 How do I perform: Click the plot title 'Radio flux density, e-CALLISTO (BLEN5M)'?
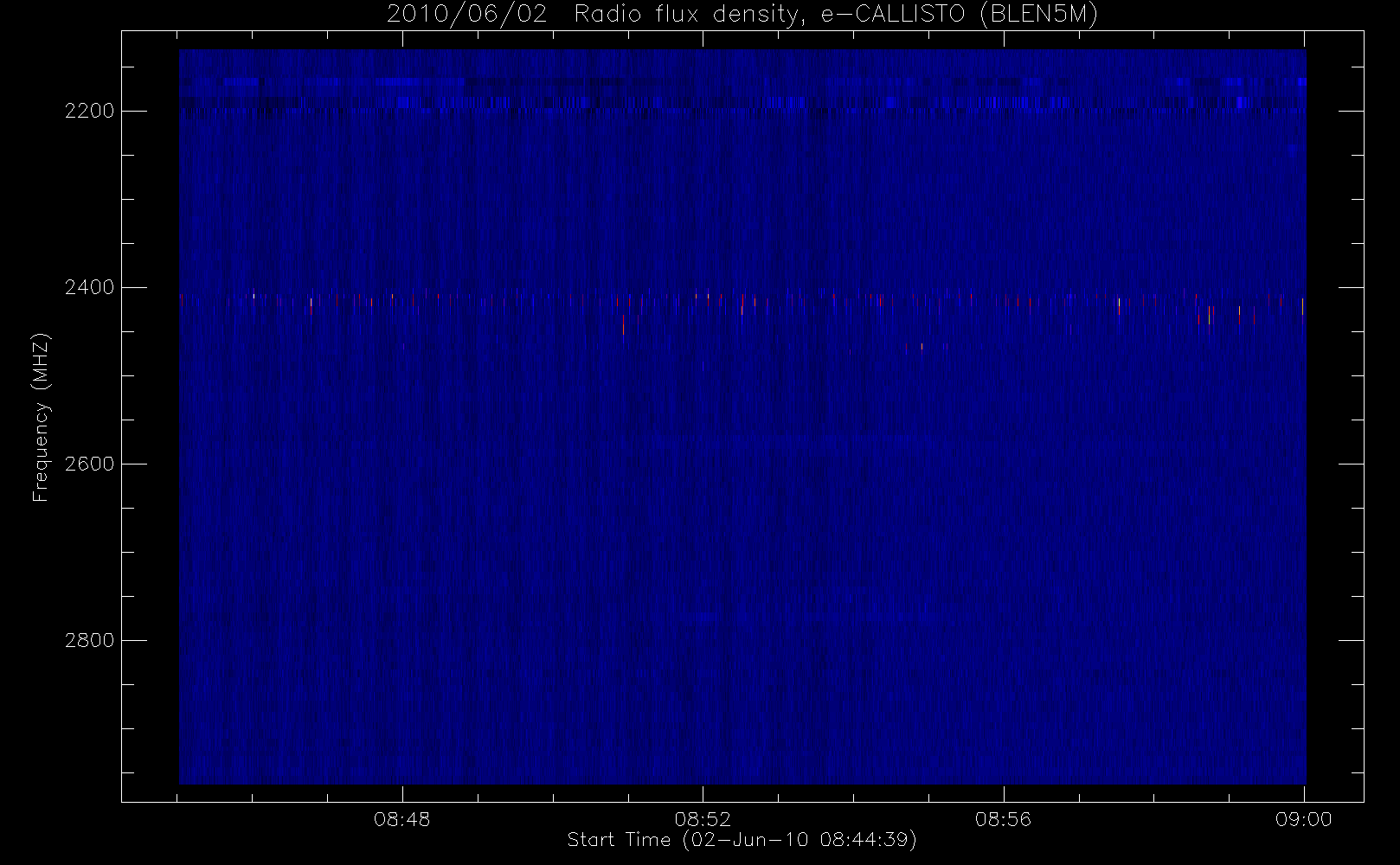836,15
